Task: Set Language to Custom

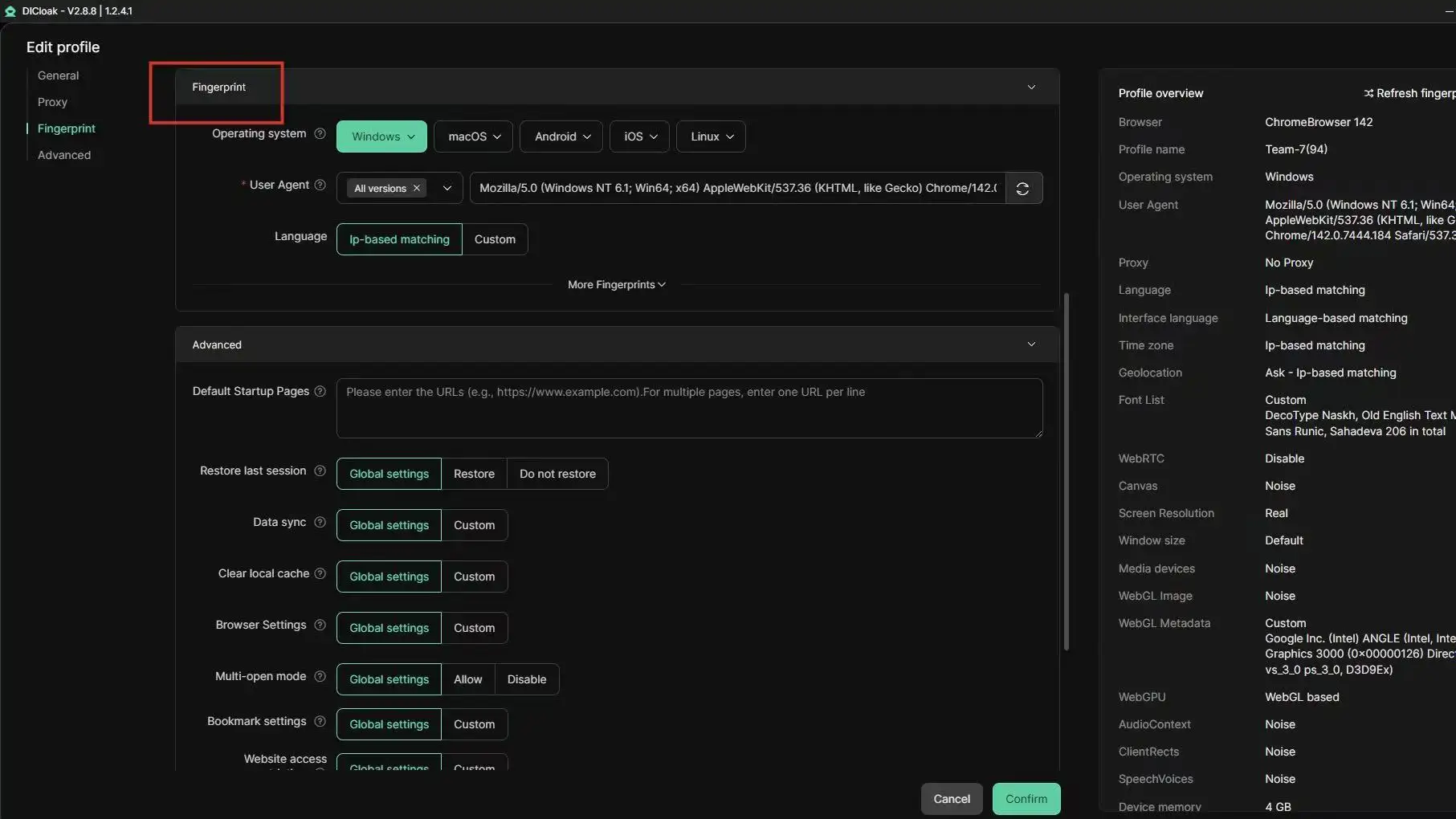Action: point(495,239)
